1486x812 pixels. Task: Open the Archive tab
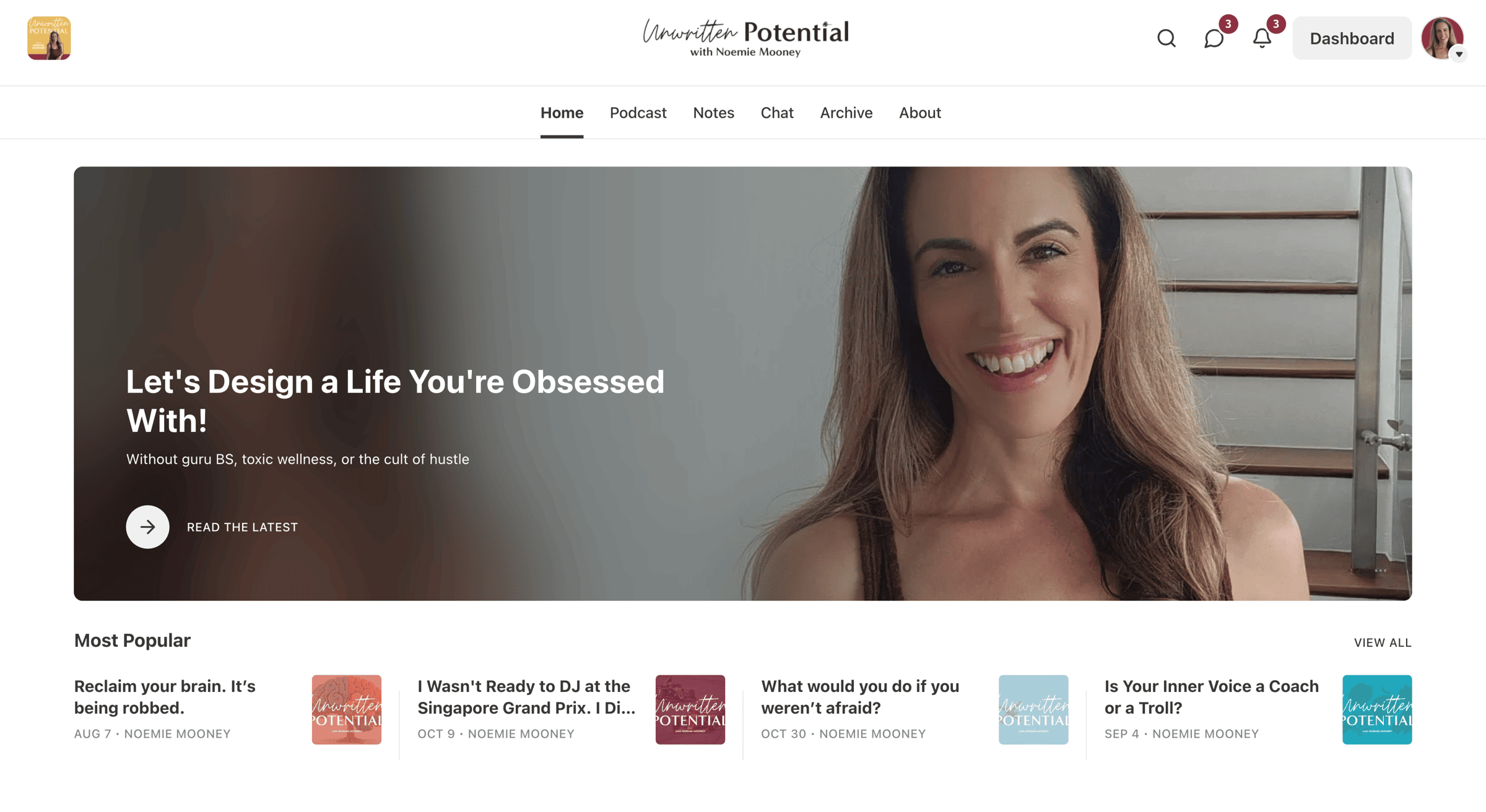846,113
